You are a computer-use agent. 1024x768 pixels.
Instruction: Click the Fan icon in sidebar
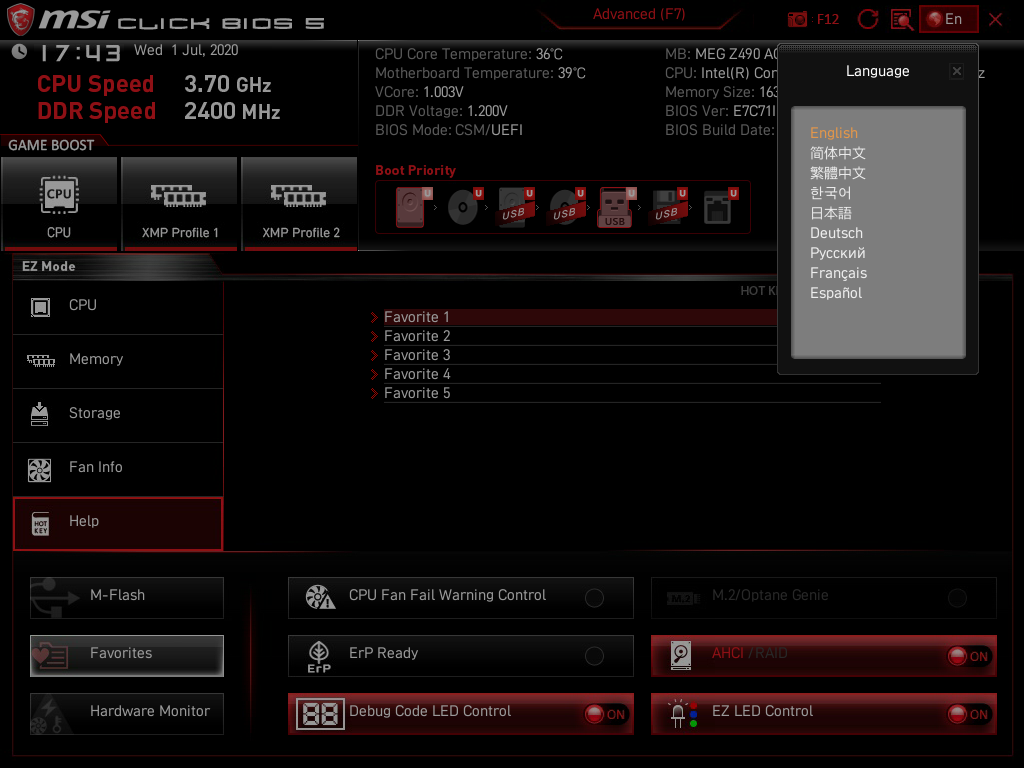40,470
